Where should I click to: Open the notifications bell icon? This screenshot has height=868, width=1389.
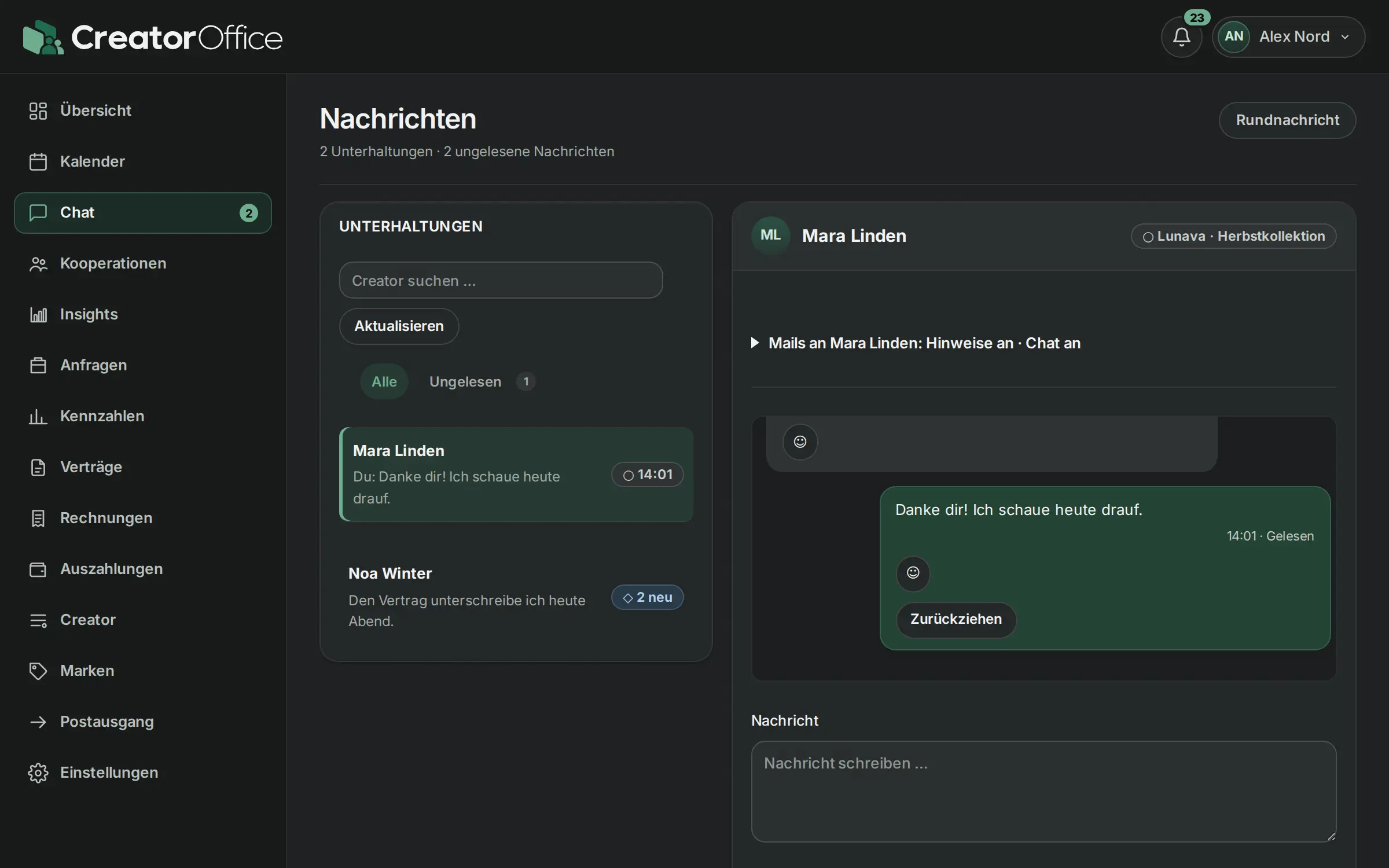click(1181, 37)
